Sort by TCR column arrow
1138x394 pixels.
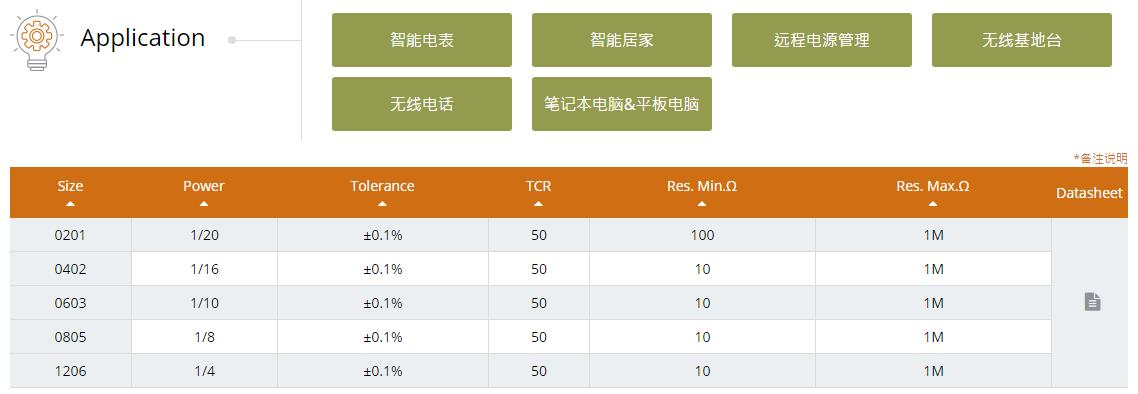coord(539,204)
